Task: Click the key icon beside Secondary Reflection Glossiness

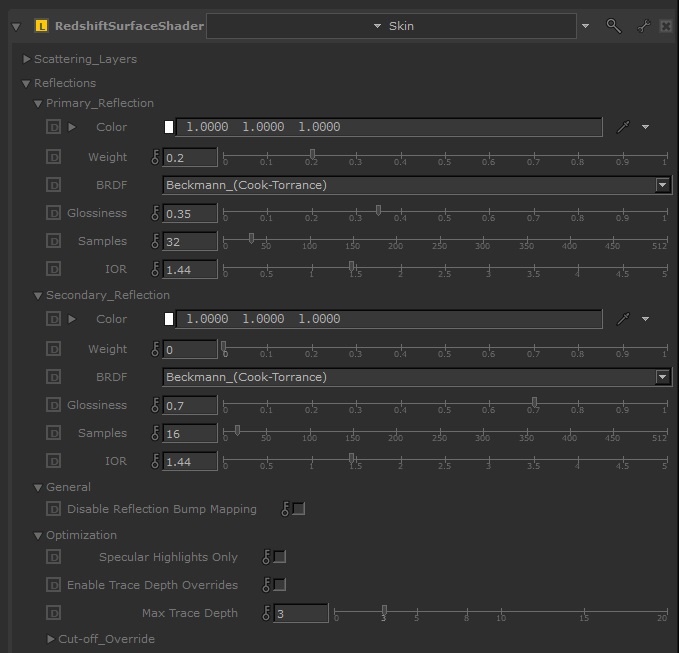Action: click(x=155, y=405)
